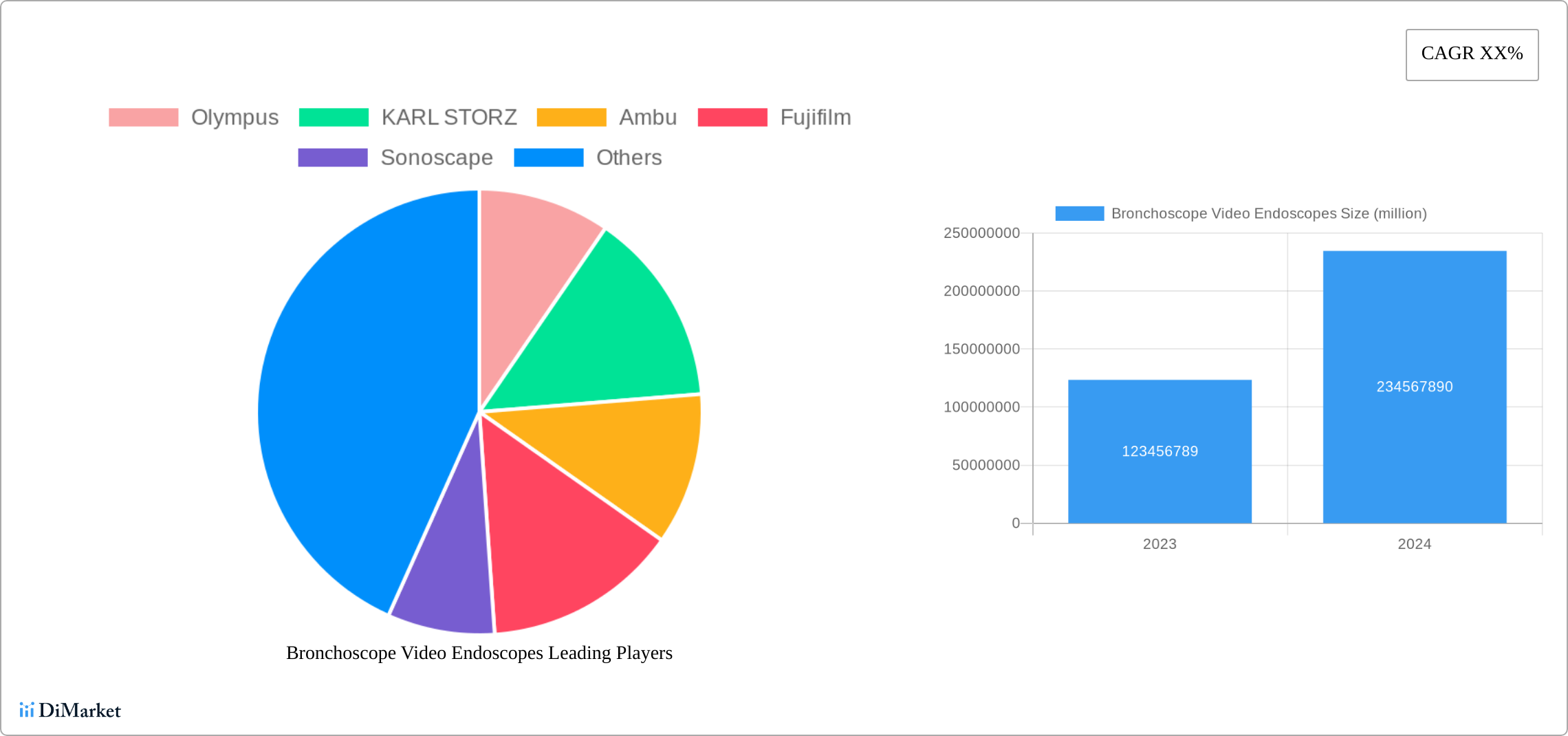
Task: Toggle the Sonoscape legend label
Action: tap(436, 158)
